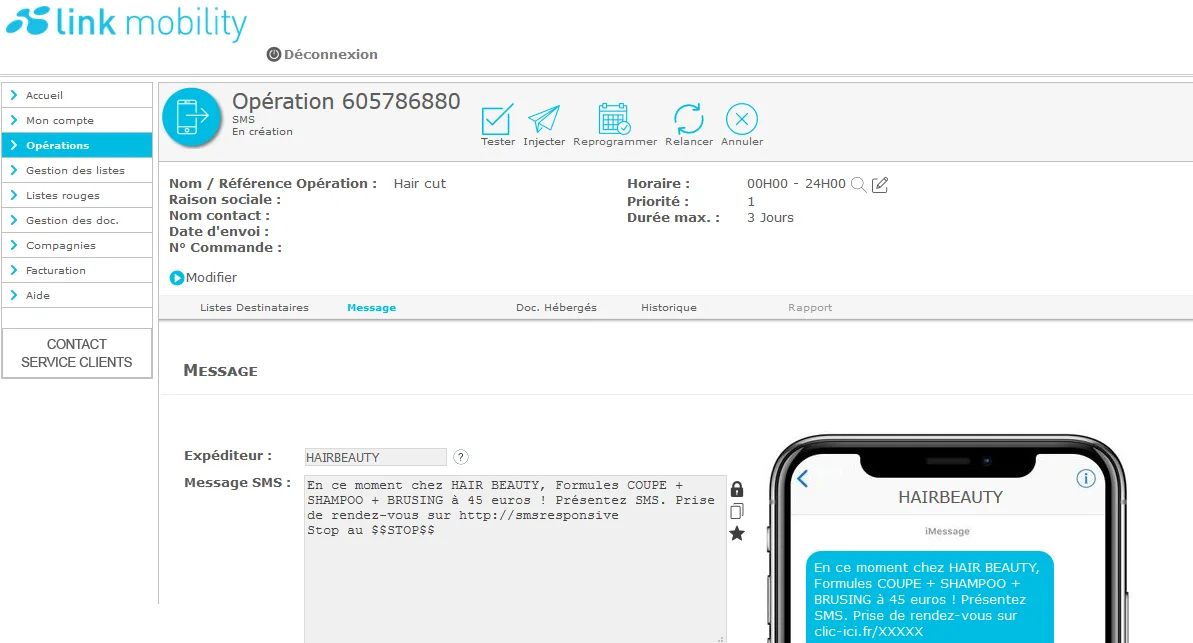1193x643 pixels.
Task: Click the Expéditeur HAIRBEAUTY field
Action: click(x=375, y=457)
